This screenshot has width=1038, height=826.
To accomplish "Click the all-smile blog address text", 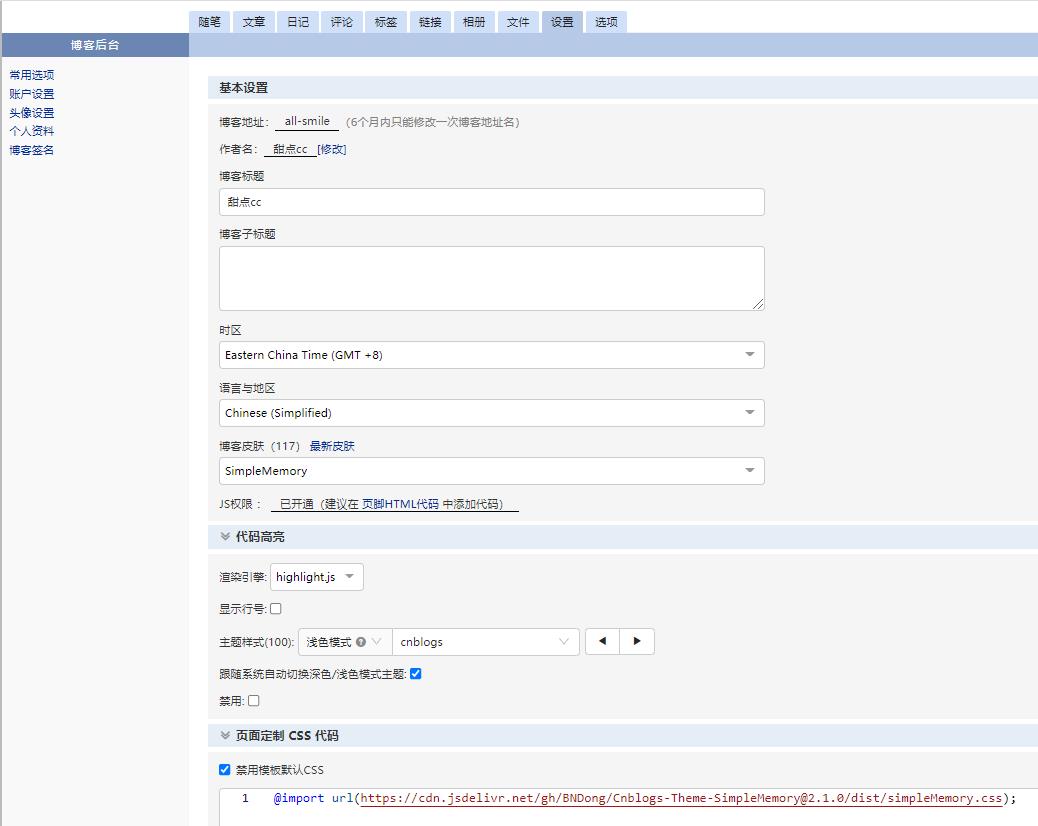I will (307, 121).
